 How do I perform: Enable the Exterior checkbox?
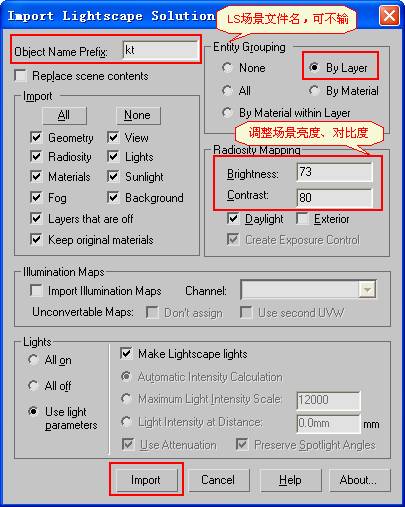coord(303,219)
